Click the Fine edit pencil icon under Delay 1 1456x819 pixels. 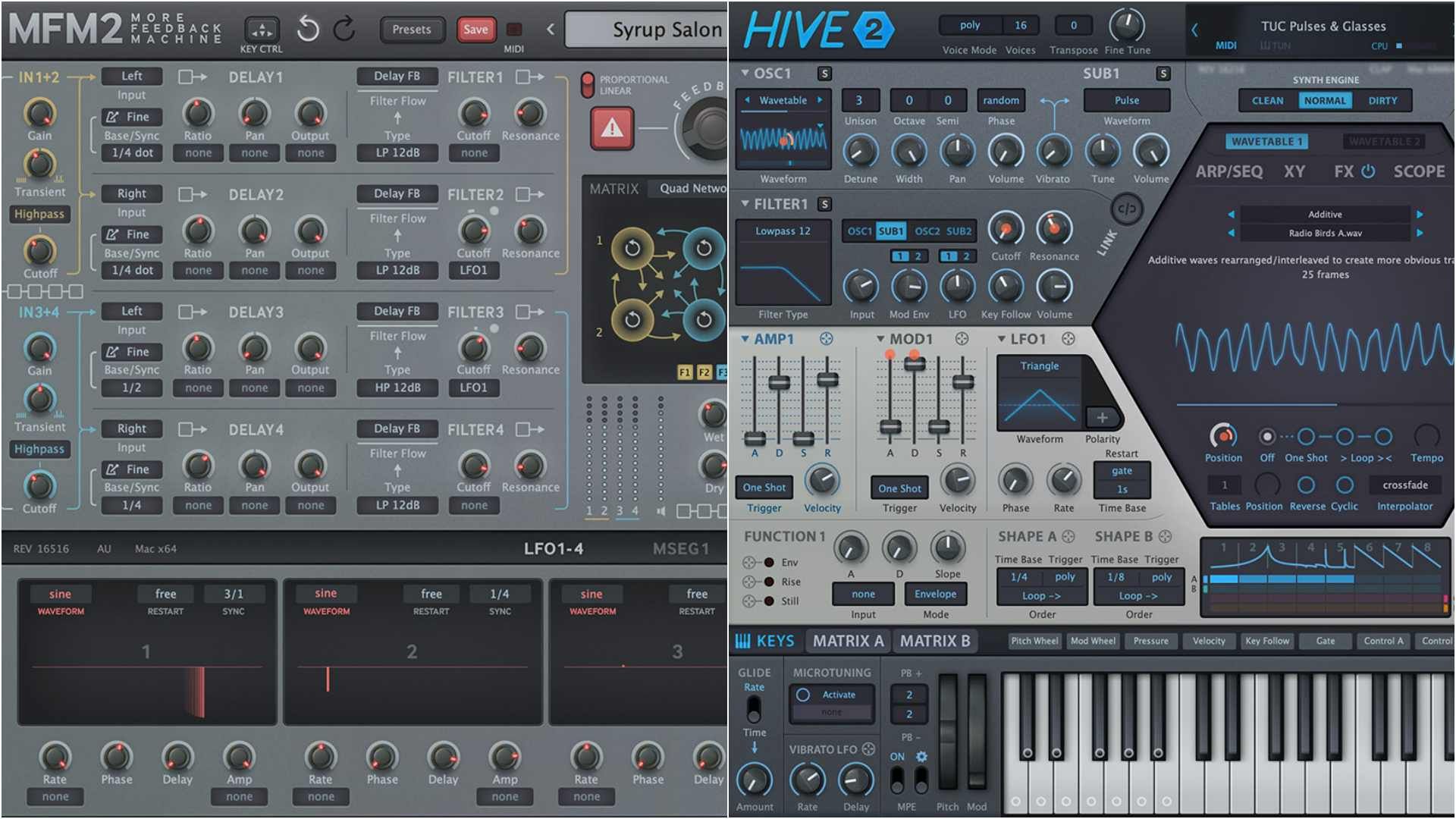click(113, 117)
